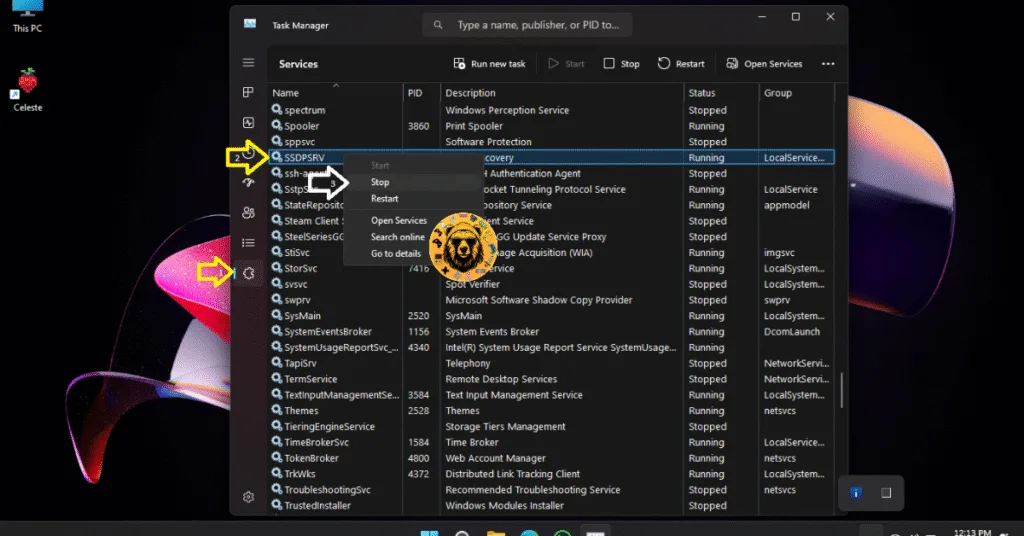The width and height of the screenshot is (1024, 536).
Task: Select the spectrum service row
Action: pyautogui.click(x=552, y=110)
